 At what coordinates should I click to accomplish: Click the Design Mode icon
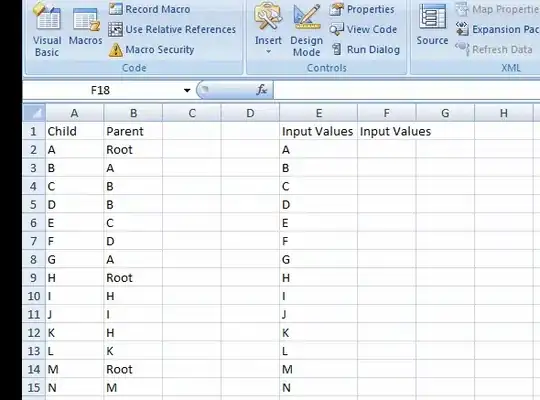(x=307, y=30)
